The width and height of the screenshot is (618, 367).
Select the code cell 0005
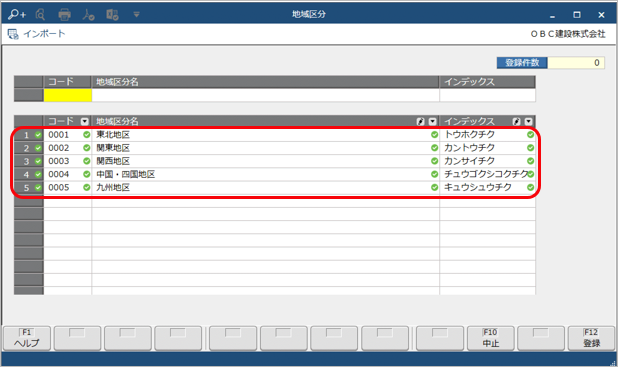[x=67, y=187]
